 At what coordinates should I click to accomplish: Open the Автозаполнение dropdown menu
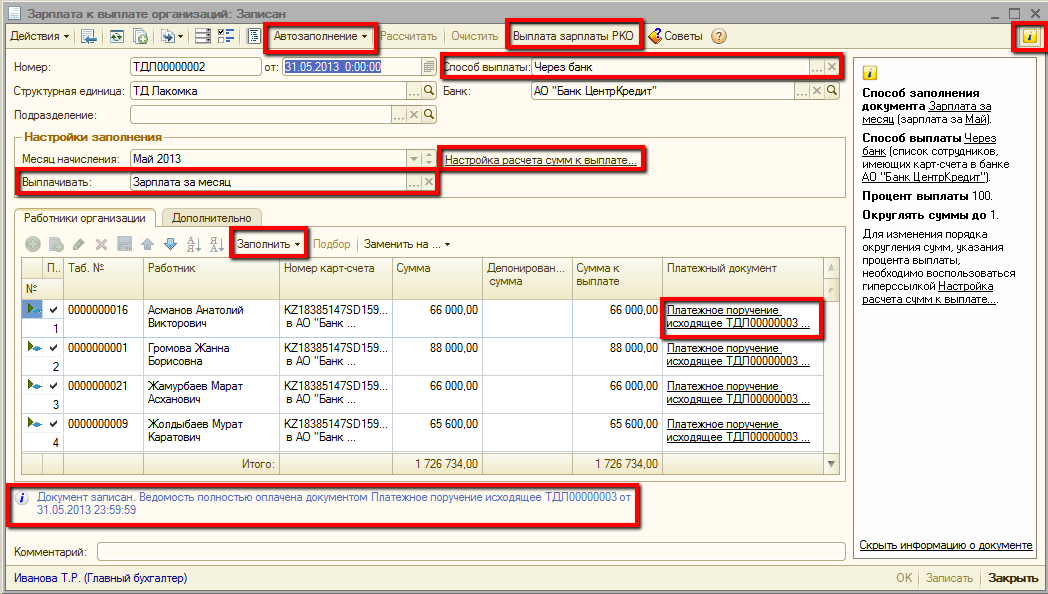320,36
